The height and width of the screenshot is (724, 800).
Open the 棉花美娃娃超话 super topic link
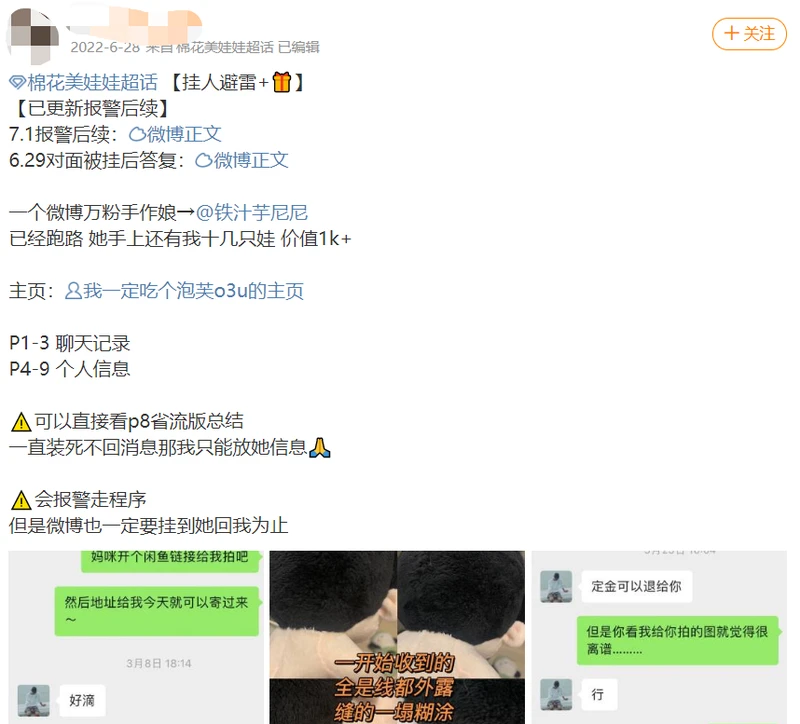[92, 82]
